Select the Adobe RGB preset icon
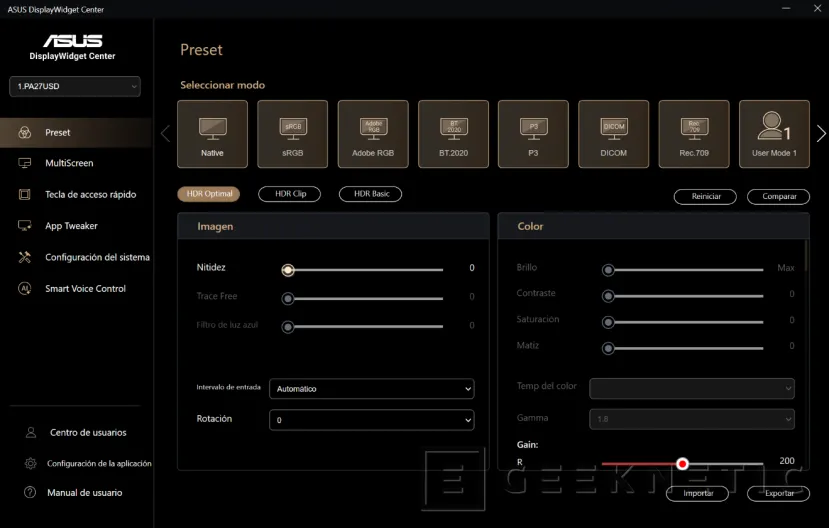The height and width of the screenshot is (528, 829). [373, 134]
